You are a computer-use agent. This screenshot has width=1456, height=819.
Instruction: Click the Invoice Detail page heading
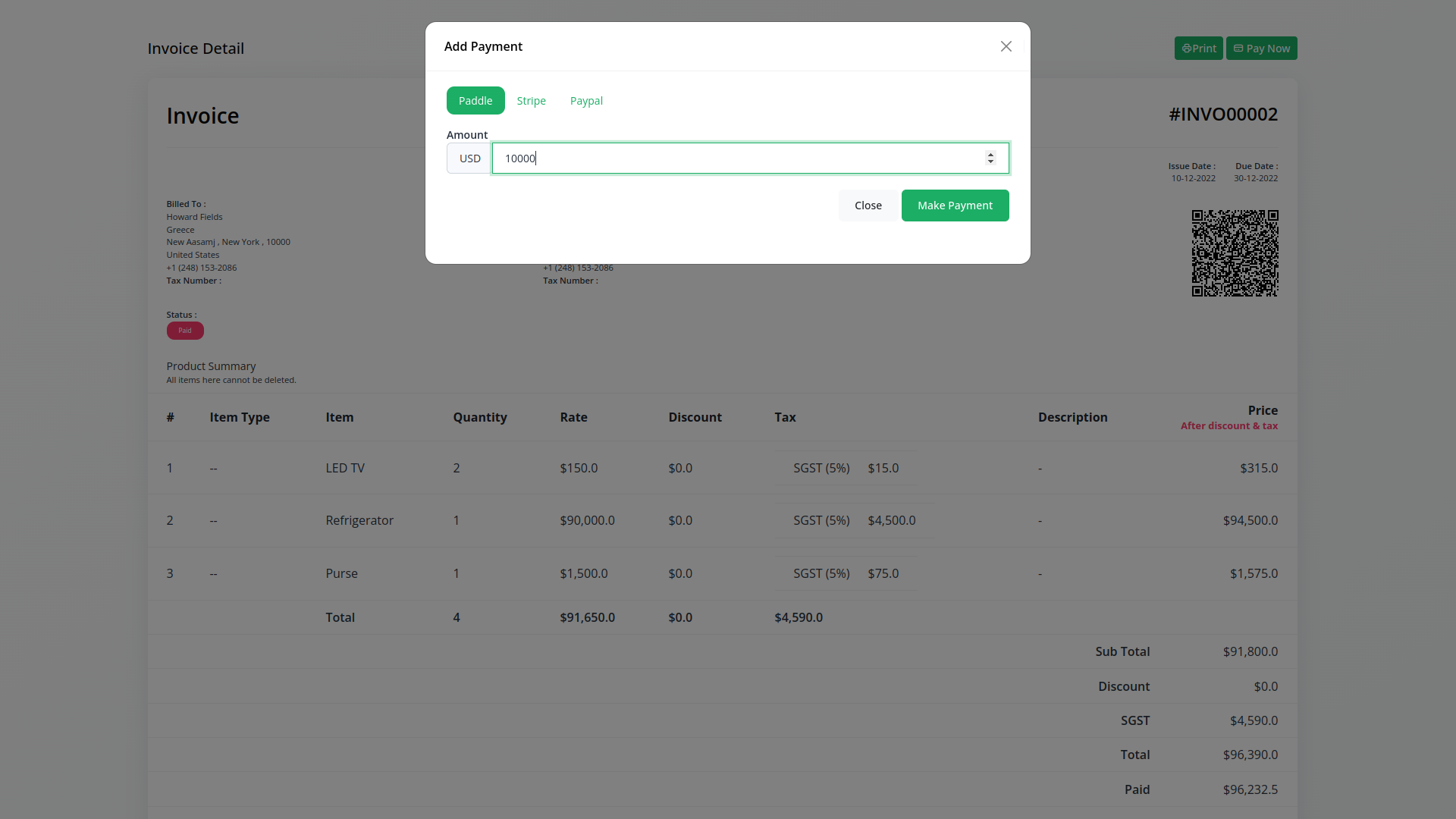(196, 49)
